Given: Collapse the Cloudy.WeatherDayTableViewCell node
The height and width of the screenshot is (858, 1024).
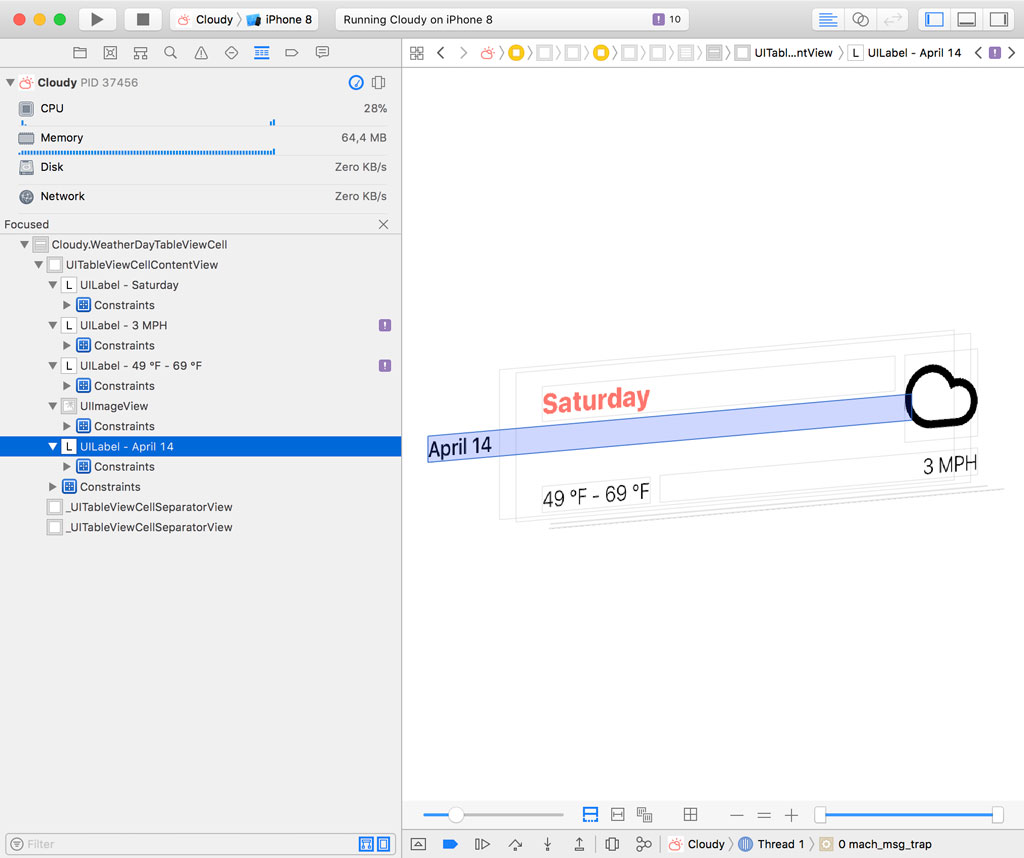Looking at the screenshot, I should pos(25,245).
